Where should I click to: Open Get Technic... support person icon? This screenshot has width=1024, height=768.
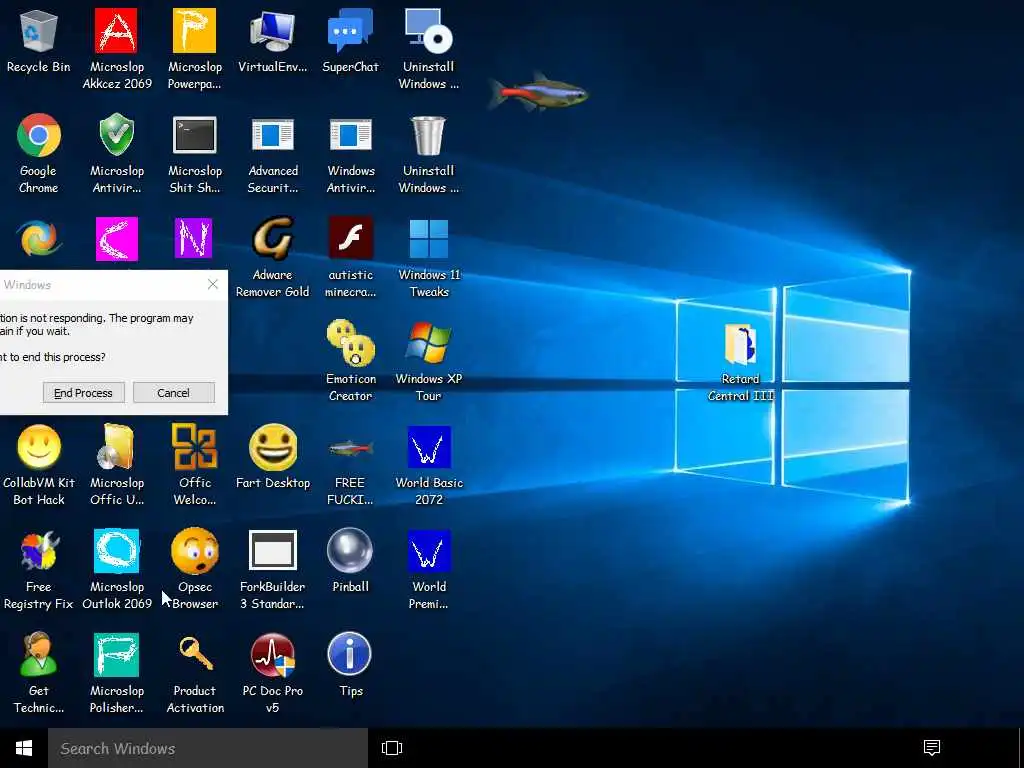point(39,654)
